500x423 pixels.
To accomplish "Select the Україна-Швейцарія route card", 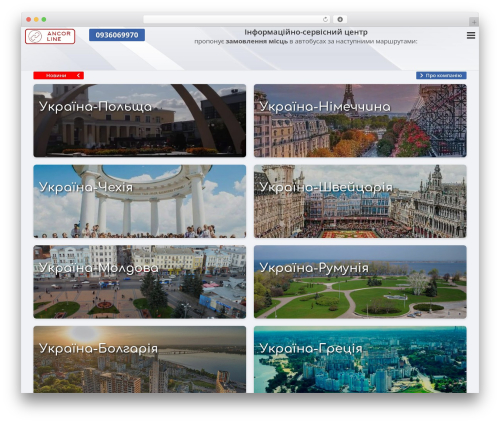I will coord(360,201).
